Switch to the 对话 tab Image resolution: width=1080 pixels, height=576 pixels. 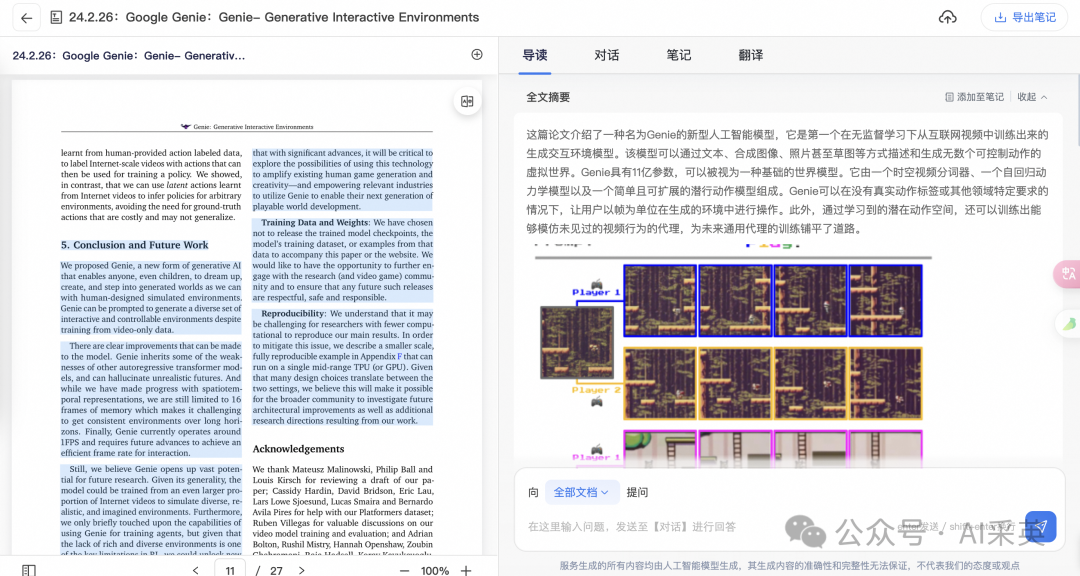(607, 55)
